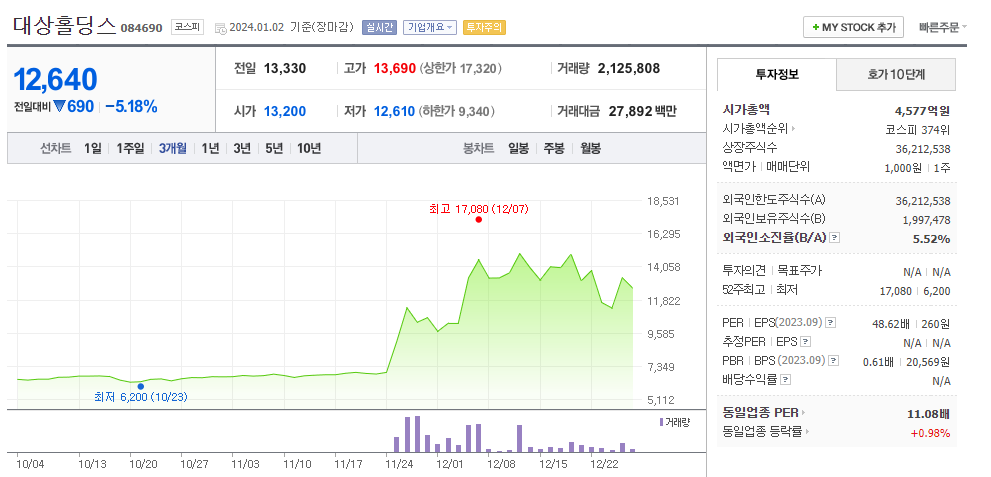Click the 고가 value 13,690
This screenshot has width=991, height=477.
click(x=394, y=68)
